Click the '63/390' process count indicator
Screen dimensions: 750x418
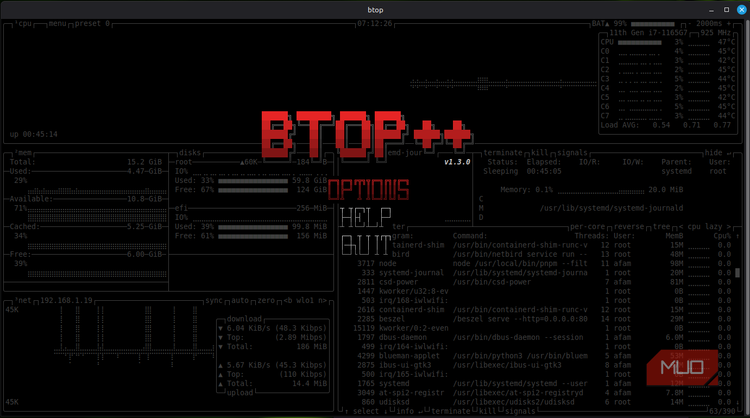[722, 411]
